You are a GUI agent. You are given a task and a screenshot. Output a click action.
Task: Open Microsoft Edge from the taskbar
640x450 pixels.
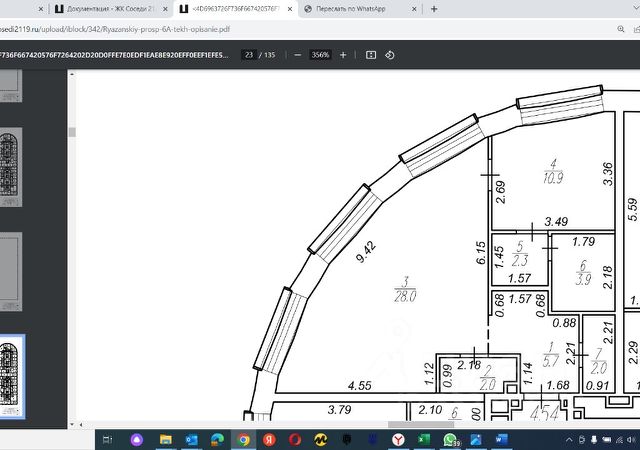[x=218, y=440]
